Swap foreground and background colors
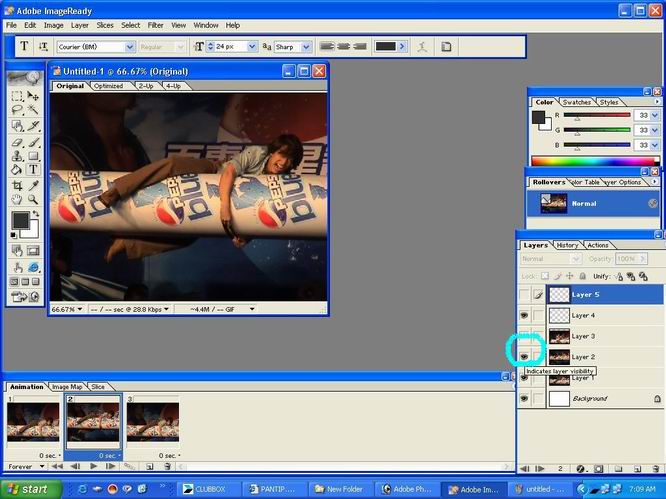The height and width of the screenshot is (499, 666). tap(36, 214)
